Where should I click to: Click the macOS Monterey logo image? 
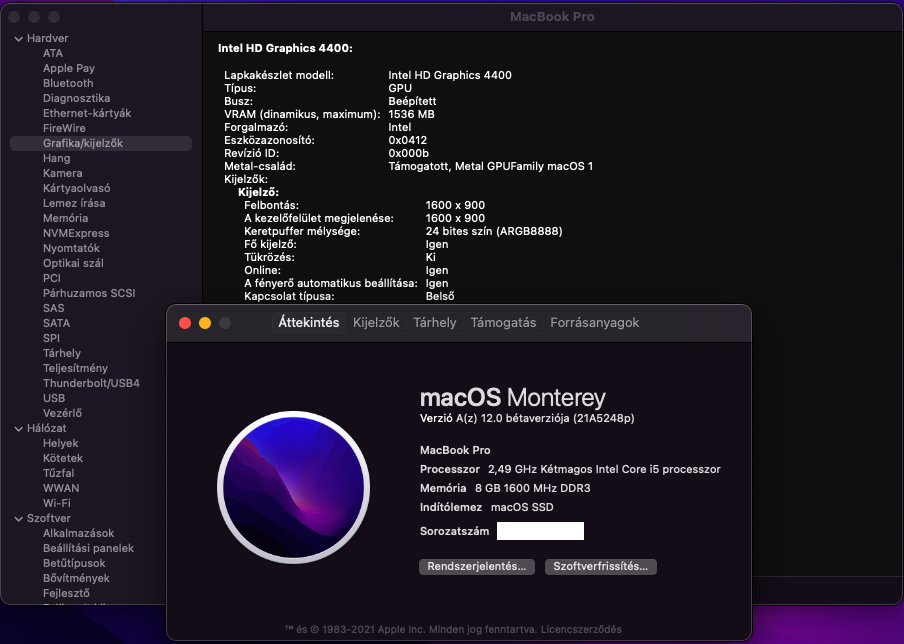[x=293, y=487]
